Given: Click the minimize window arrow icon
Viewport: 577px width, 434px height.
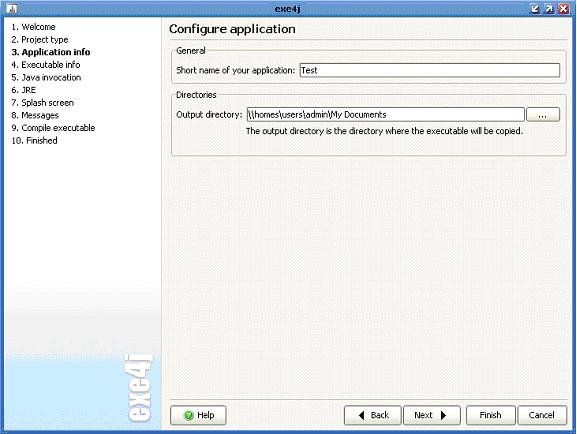Looking at the screenshot, I should coord(535,9).
